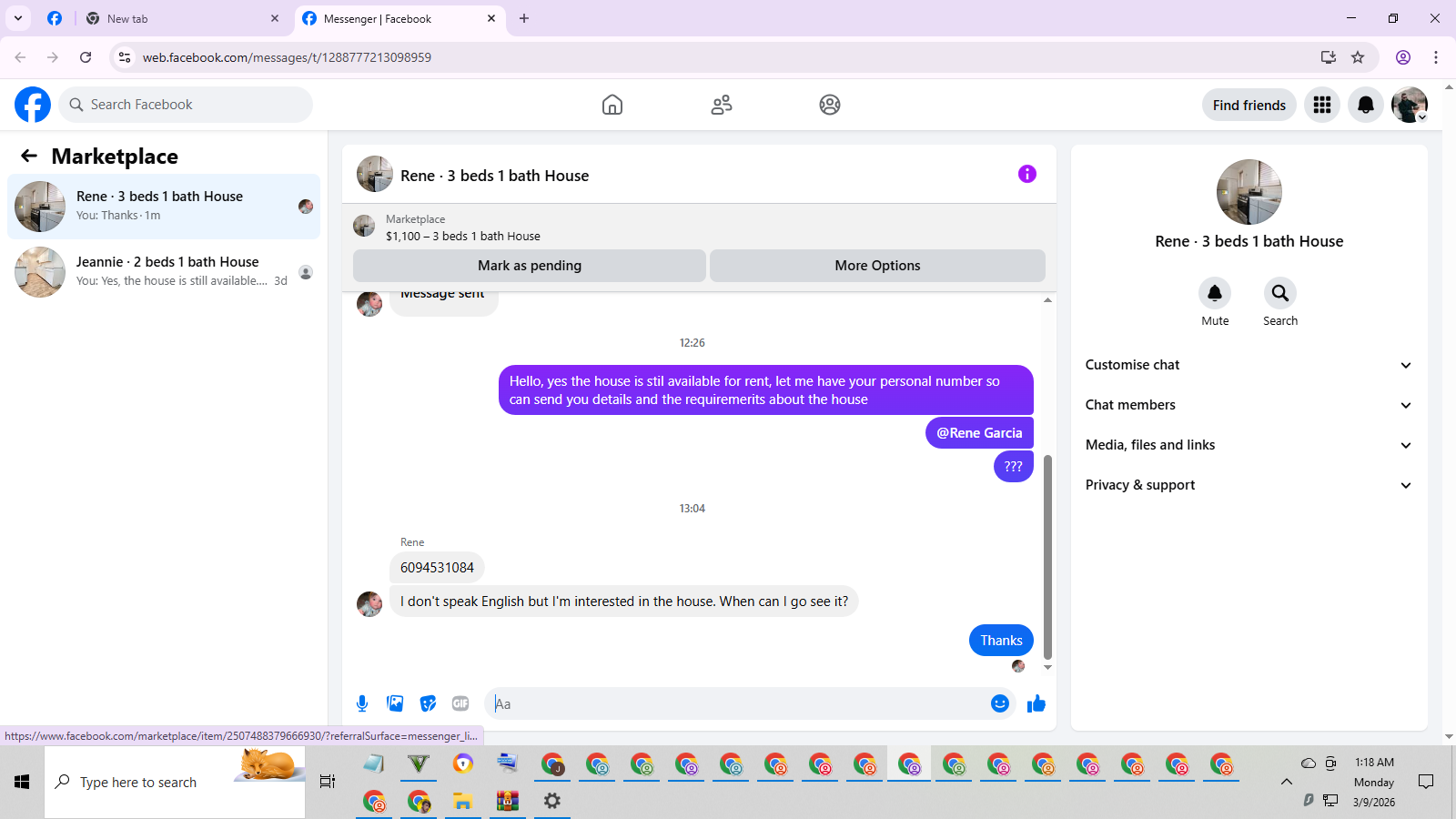The height and width of the screenshot is (819, 1456).
Task: Click the purple conversation information icon
Action: pos(1027,174)
